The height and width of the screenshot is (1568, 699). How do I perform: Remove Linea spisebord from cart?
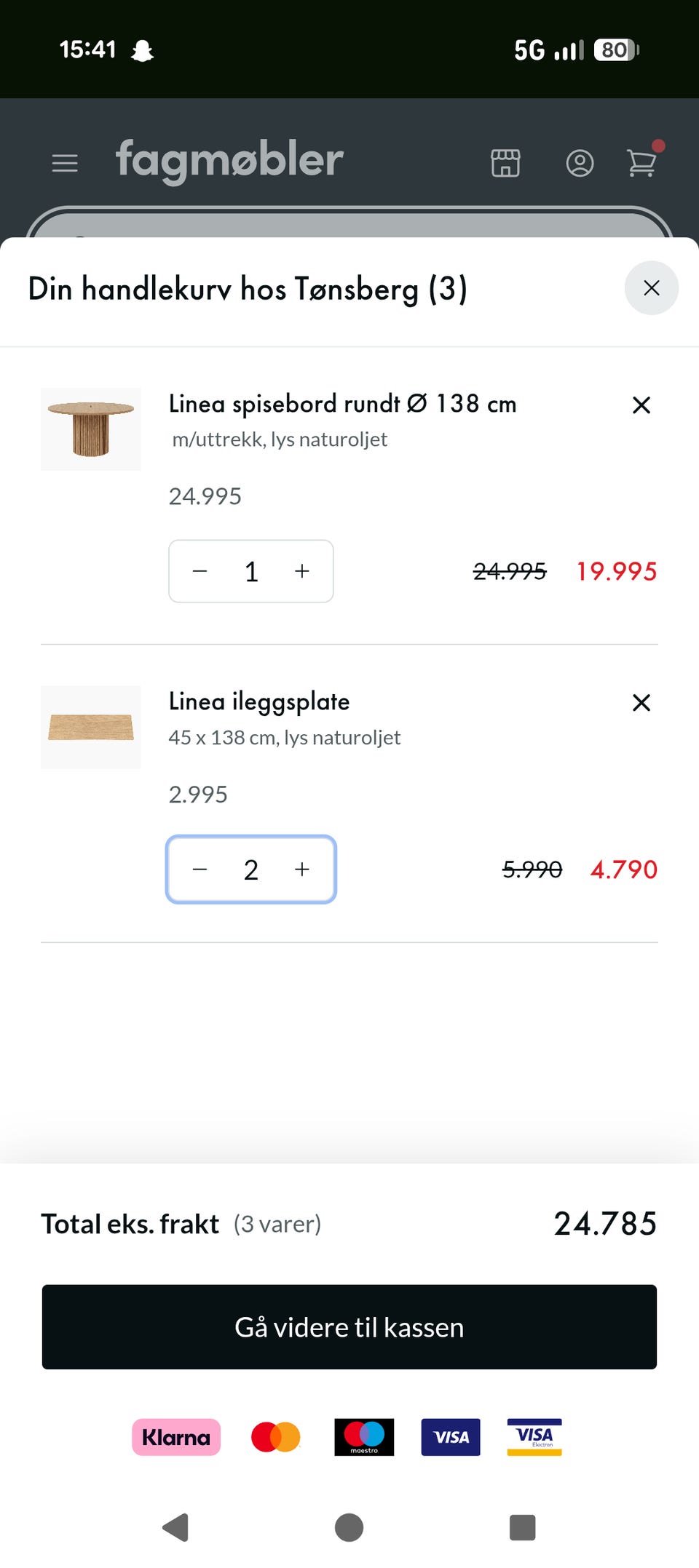(x=641, y=405)
